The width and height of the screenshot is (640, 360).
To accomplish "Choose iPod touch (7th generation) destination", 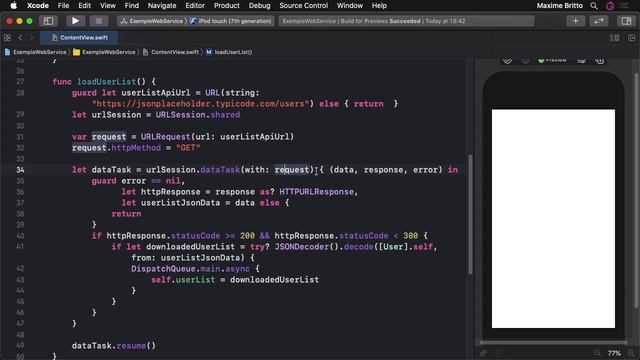I will point(231,21).
